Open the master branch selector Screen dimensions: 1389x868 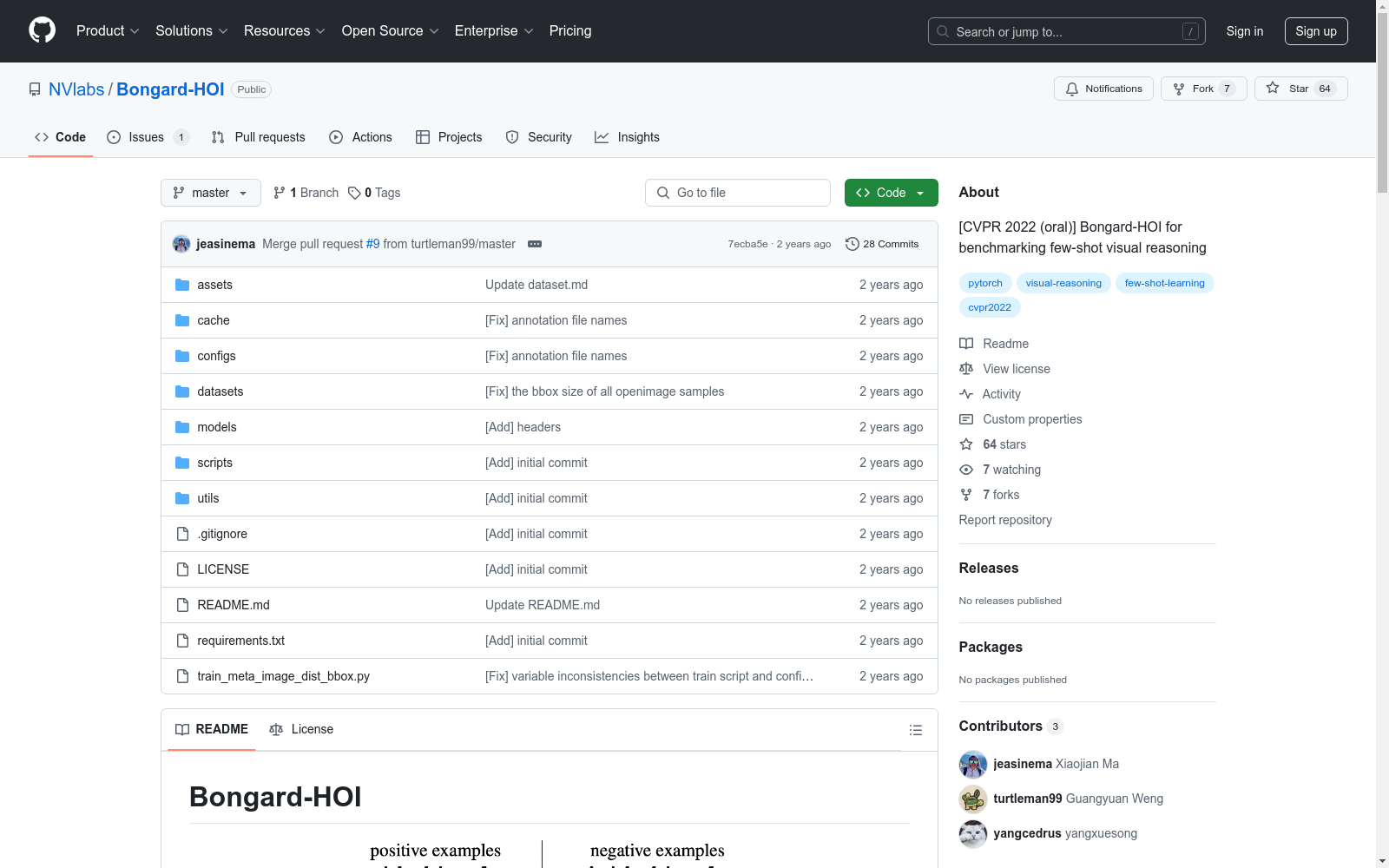coord(211,193)
